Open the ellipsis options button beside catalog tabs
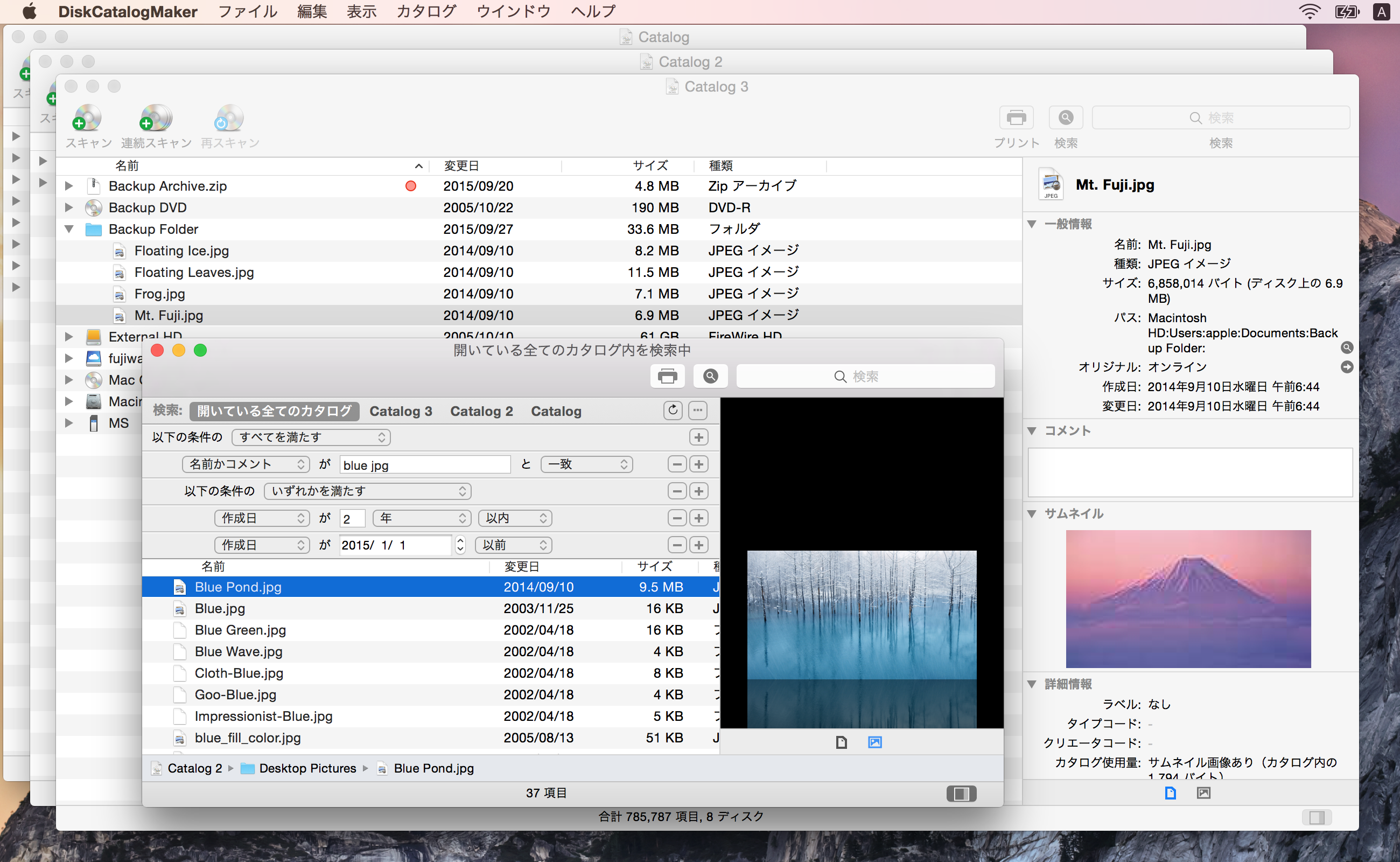The width and height of the screenshot is (1400, 862). tap(697, 411)
